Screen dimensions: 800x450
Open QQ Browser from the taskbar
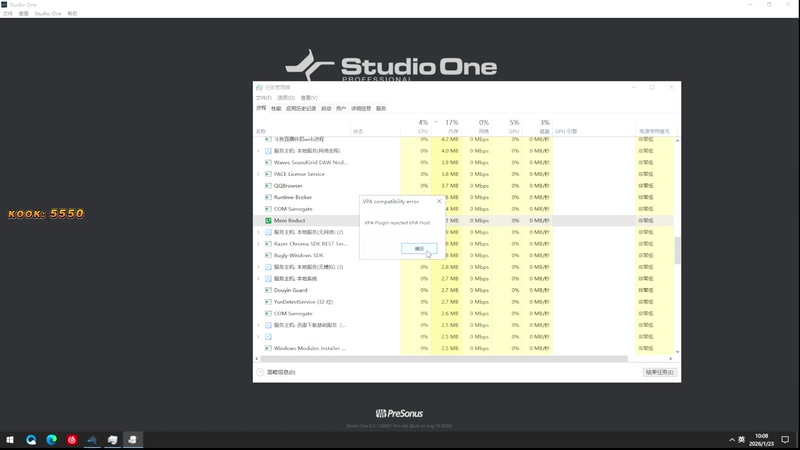31,440
